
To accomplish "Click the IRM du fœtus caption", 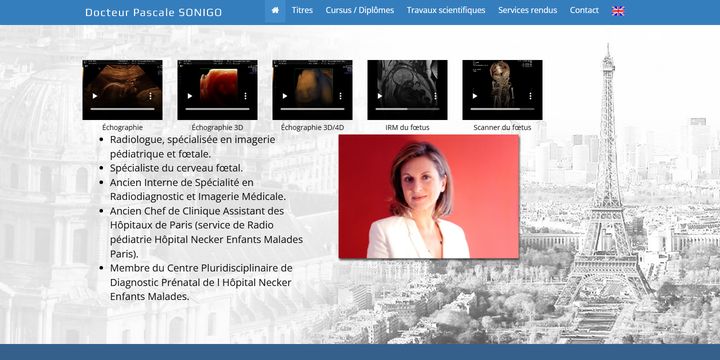I will (407, 127).
